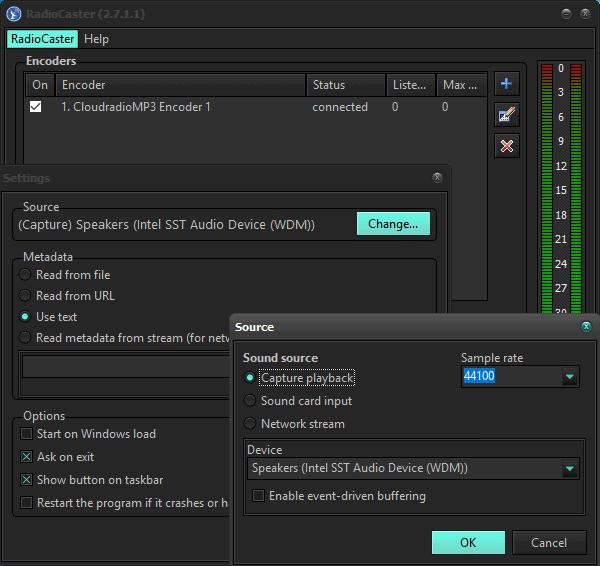Toggle Enable event-driven buffering checkbox
The height and width of the screenshot is (566, 600).
point(259,496)
